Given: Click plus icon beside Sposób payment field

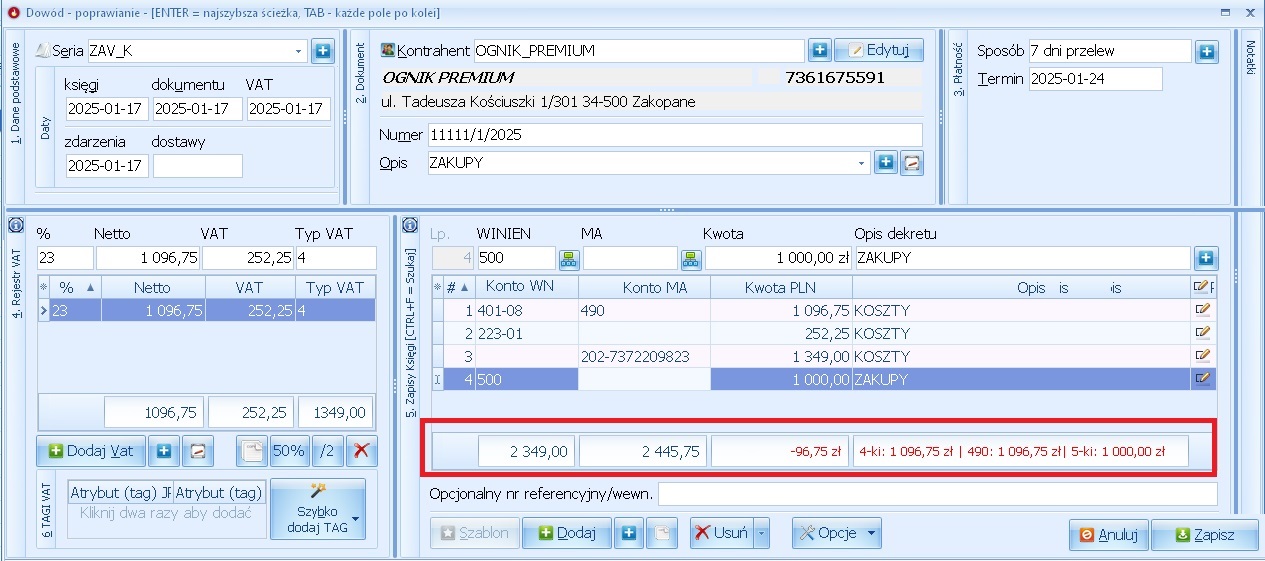Looking at the screenshot, I should point(1206,51).
